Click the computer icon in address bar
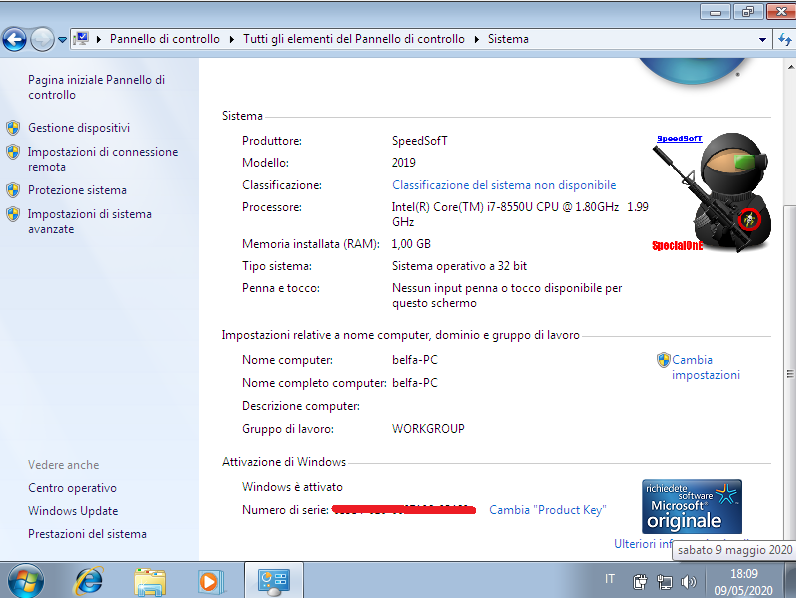Screen dimensions: 796x598 (81, 39)
